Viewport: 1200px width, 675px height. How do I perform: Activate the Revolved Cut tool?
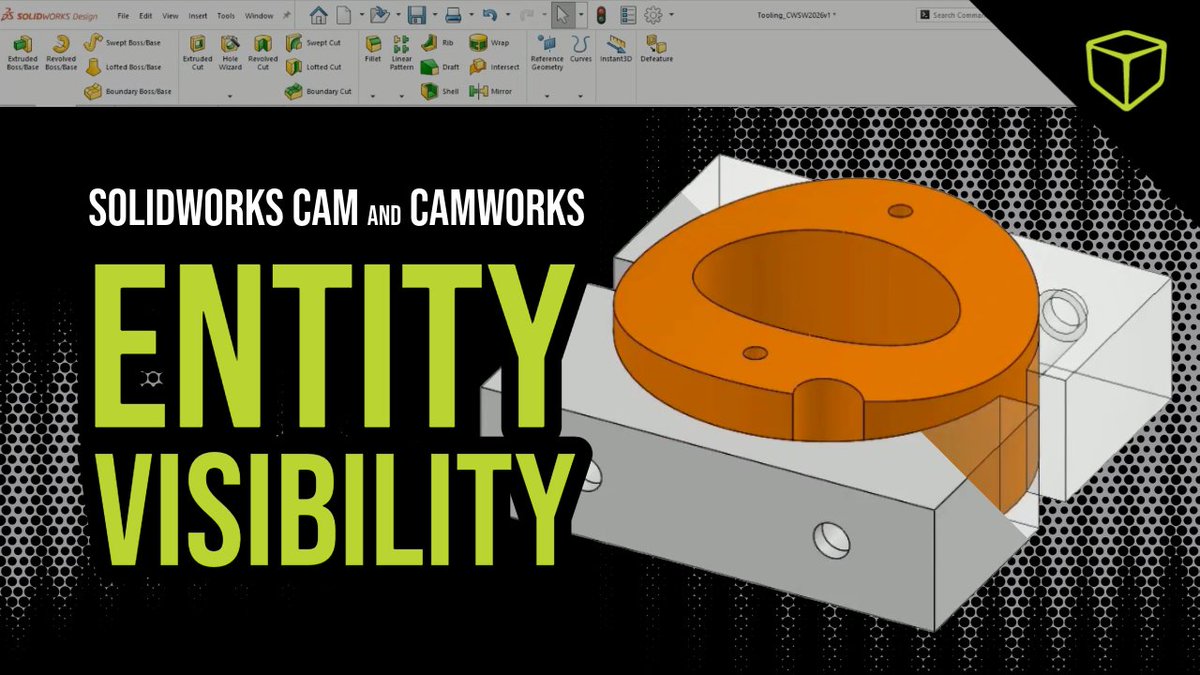(x=263, y=52)
